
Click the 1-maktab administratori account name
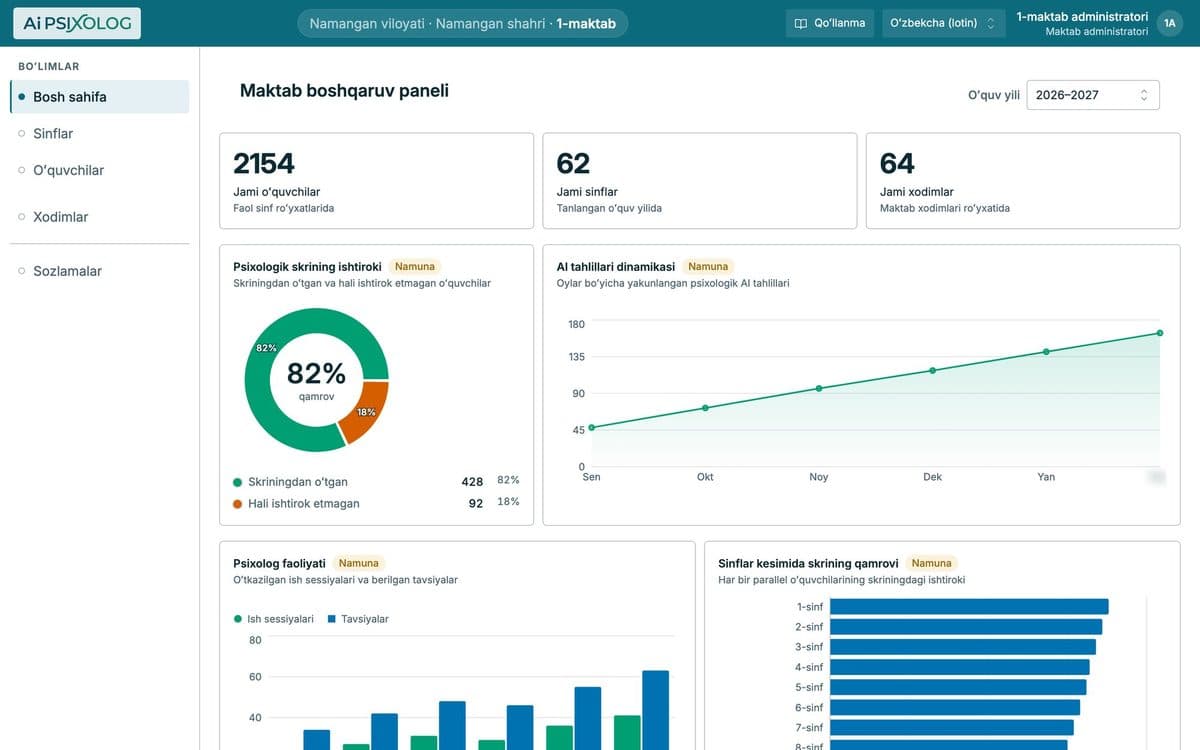click(x=1082, y=16)
